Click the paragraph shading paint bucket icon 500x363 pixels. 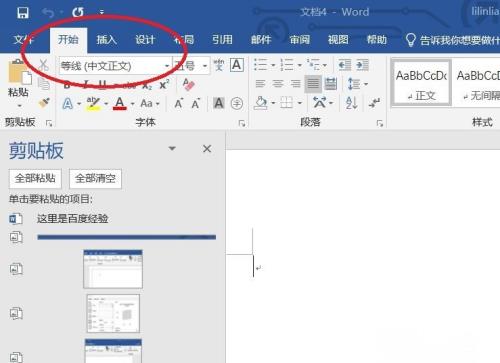point(261,103)
